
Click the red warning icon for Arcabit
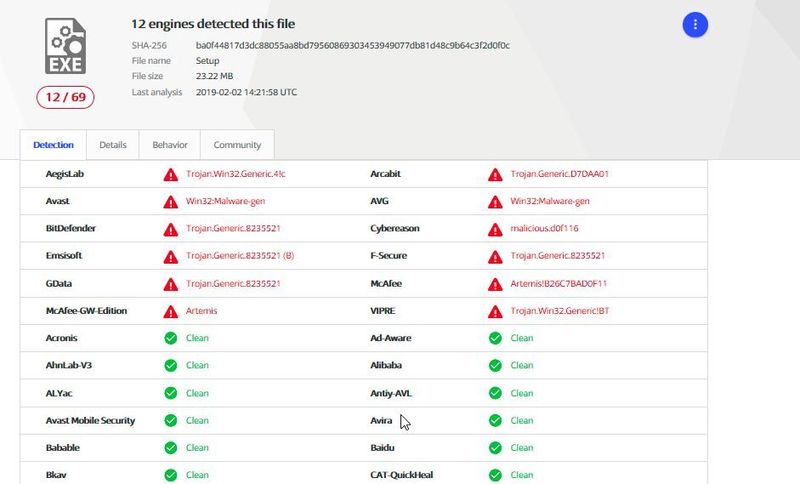495,175
